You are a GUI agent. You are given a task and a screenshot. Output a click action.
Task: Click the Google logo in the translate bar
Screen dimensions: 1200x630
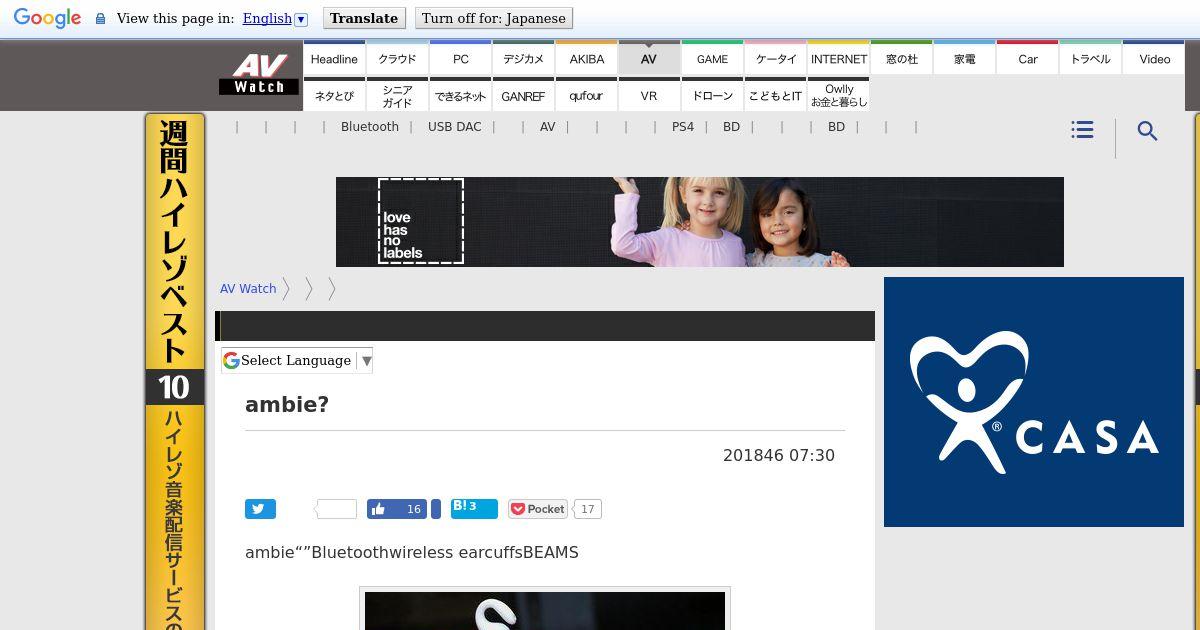[47, 18]
